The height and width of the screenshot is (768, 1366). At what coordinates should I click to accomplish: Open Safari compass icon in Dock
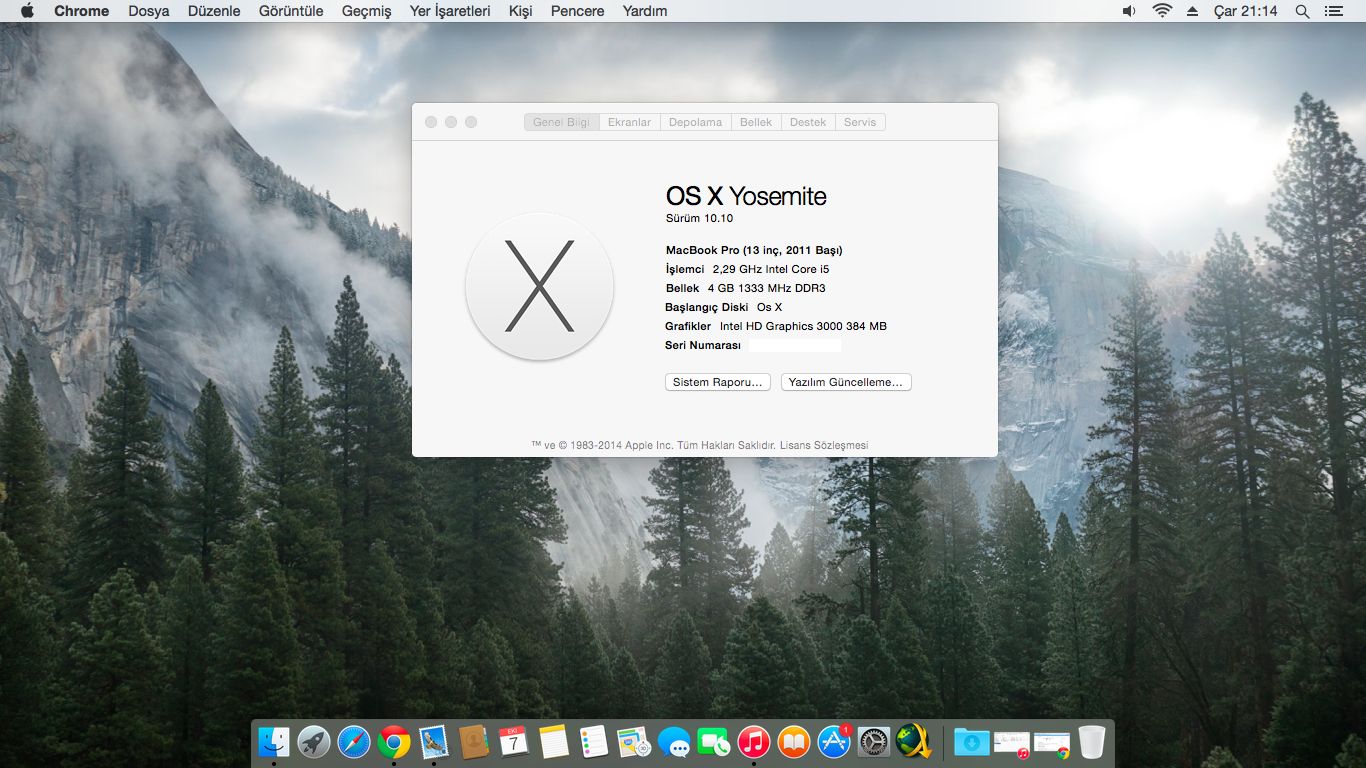[x=354, y=742]
